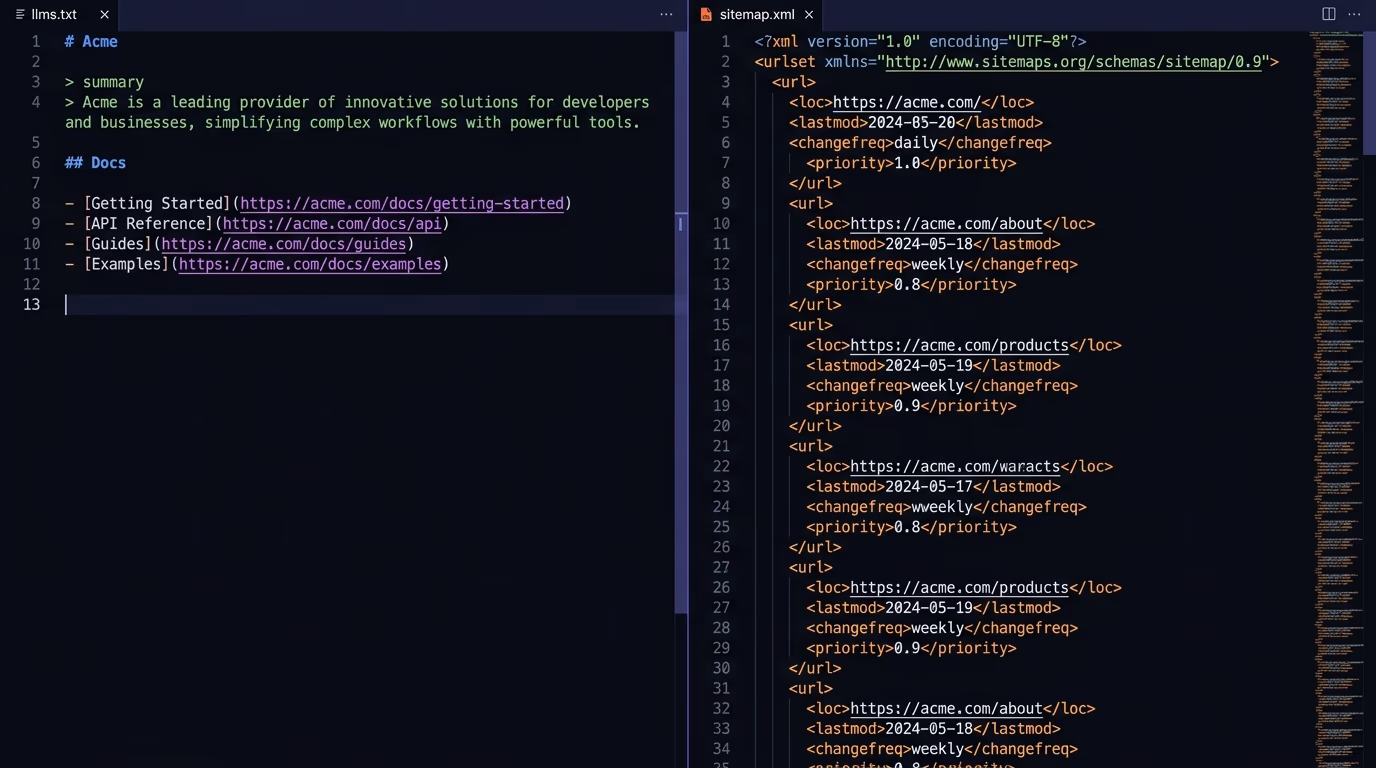
Task: Open the Getting Started docs link
Action: 402,203
